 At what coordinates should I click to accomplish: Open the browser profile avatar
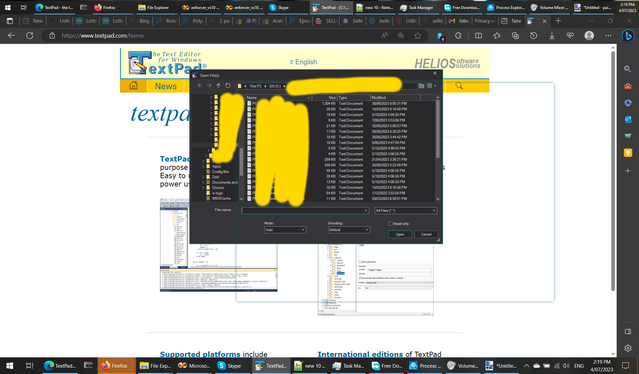589,35
